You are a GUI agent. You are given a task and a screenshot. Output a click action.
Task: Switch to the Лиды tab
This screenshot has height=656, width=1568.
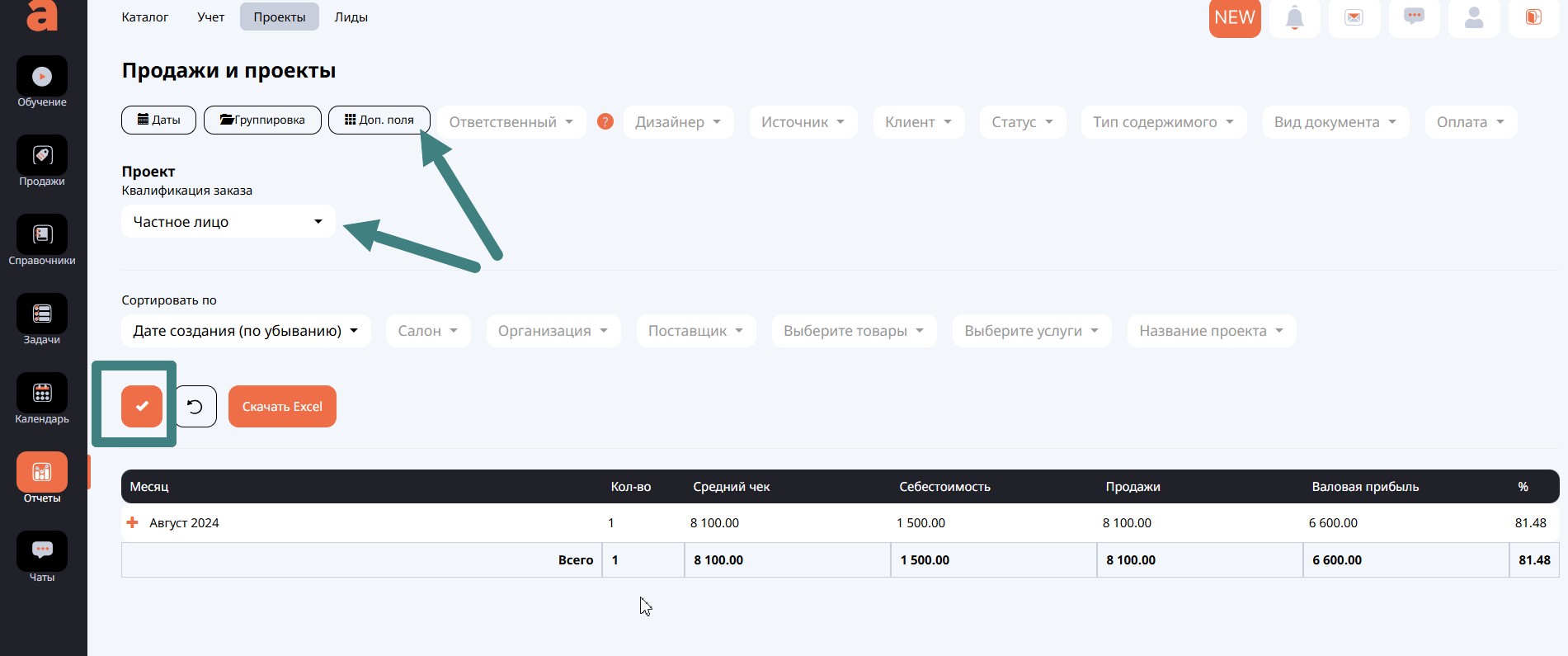351,17
